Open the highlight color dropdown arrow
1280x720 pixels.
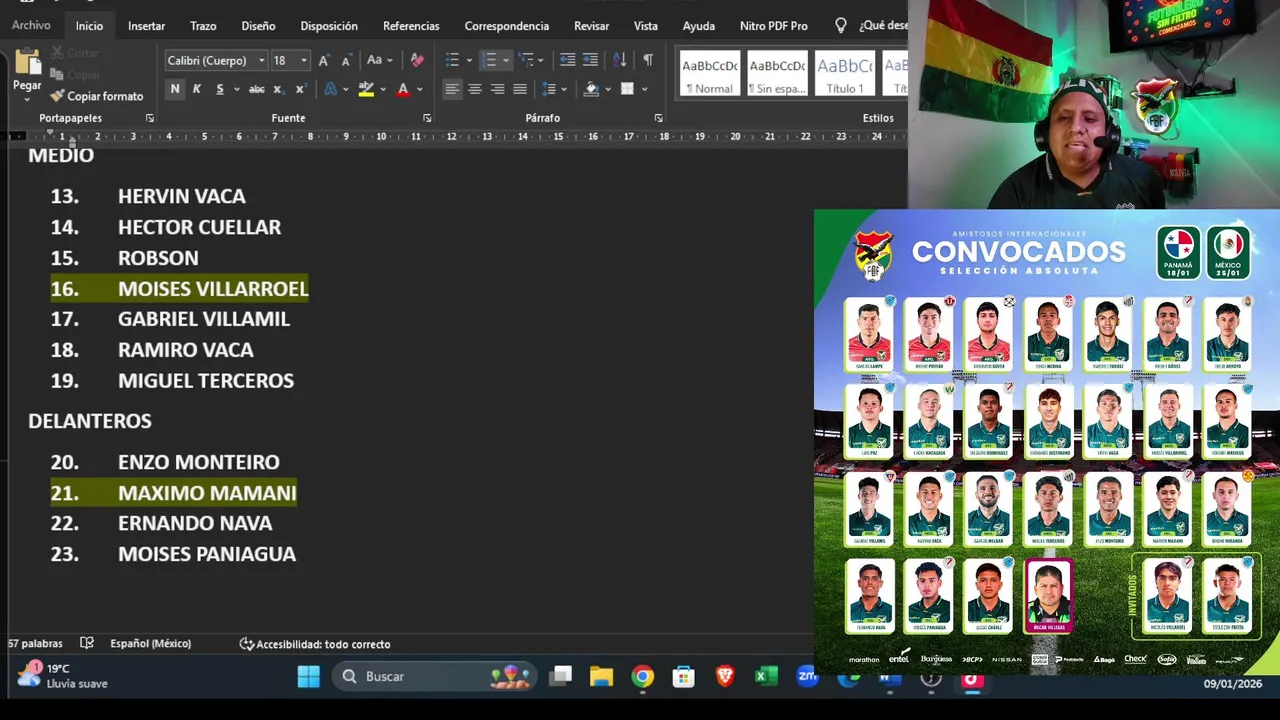384,89
